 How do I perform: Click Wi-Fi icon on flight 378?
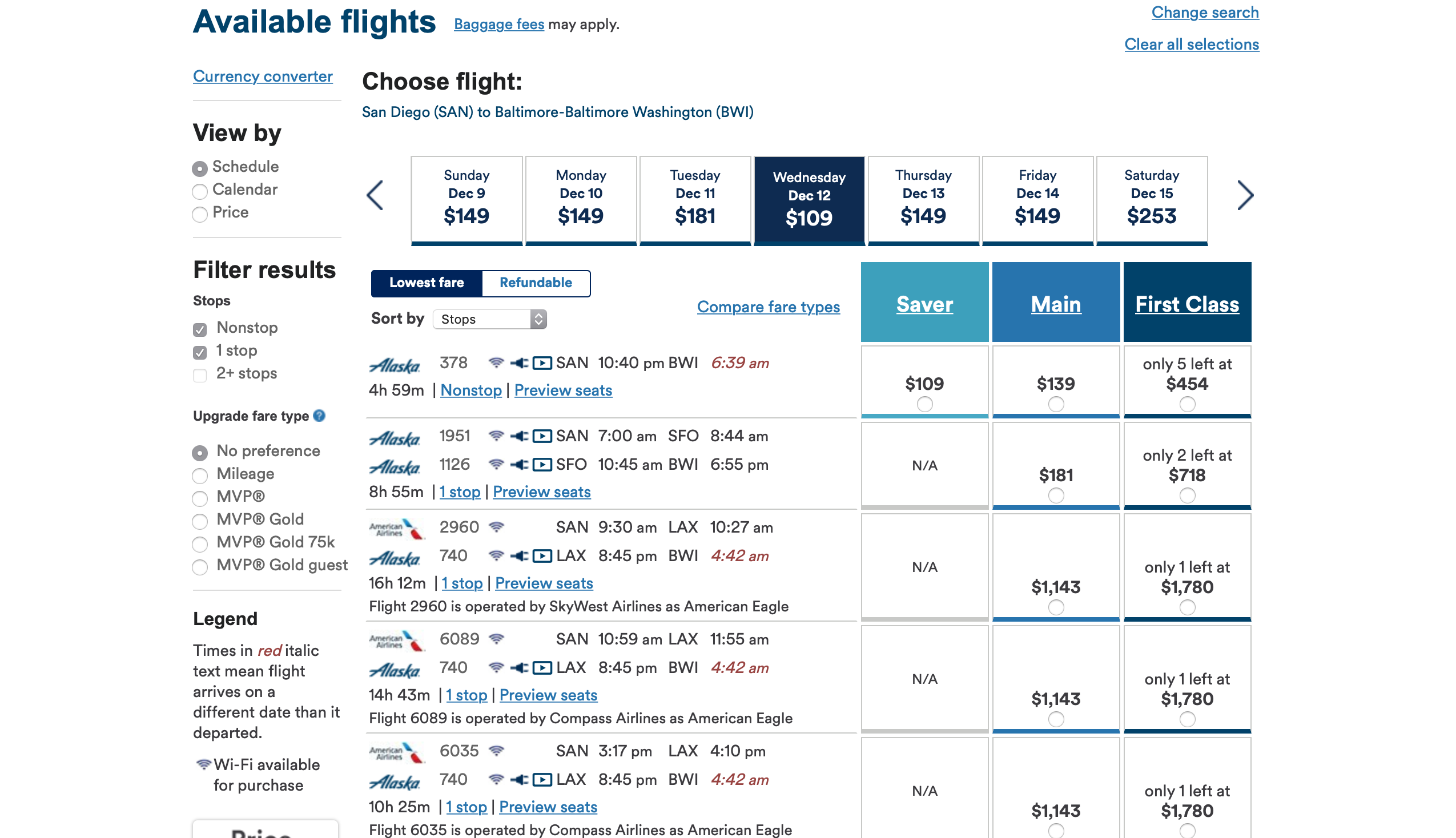coord(496,362)
